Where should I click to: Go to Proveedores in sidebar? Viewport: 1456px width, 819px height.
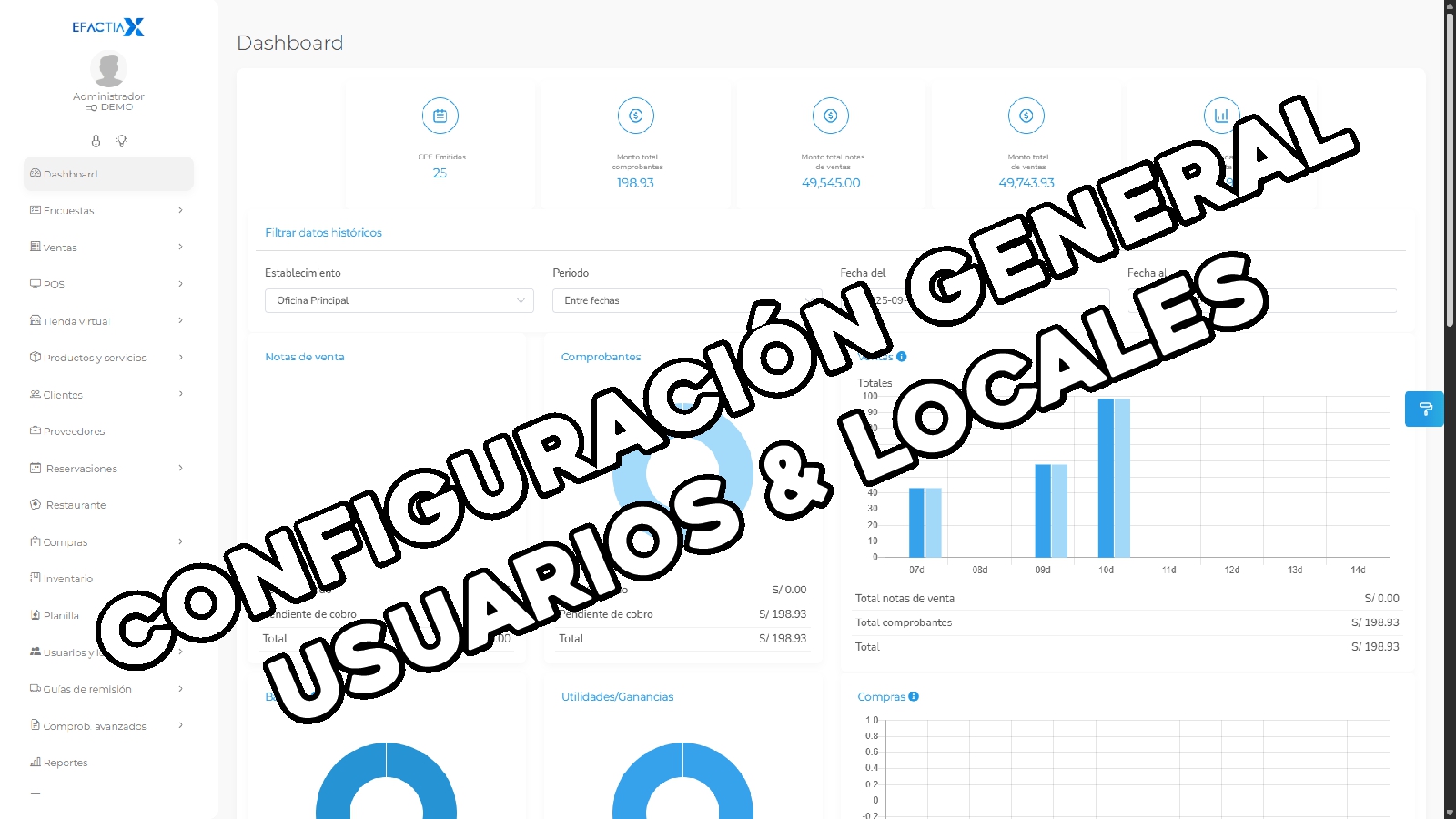pyautogui.click(x=74, y=431)
